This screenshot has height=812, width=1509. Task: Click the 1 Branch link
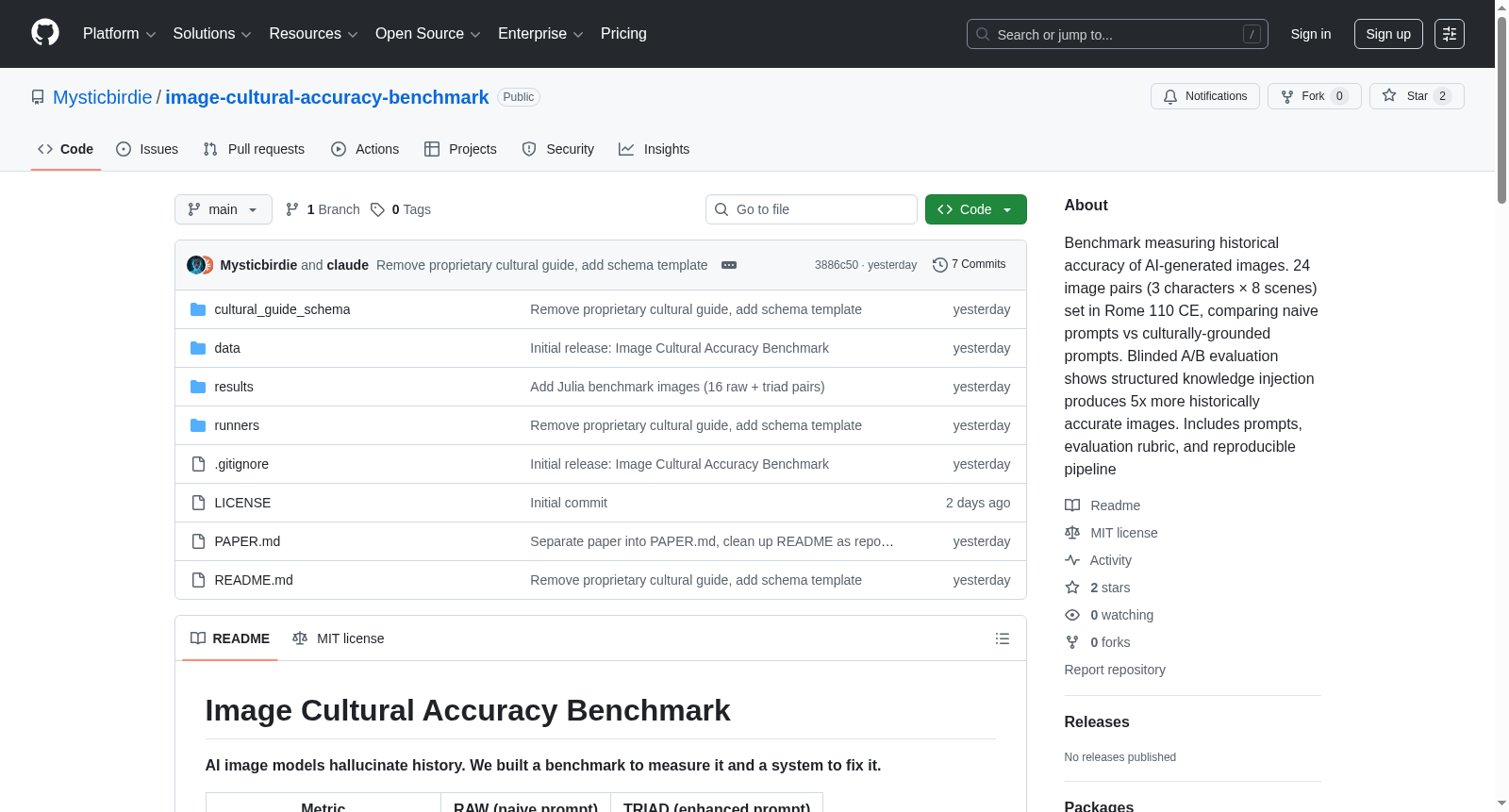(323, 209)
